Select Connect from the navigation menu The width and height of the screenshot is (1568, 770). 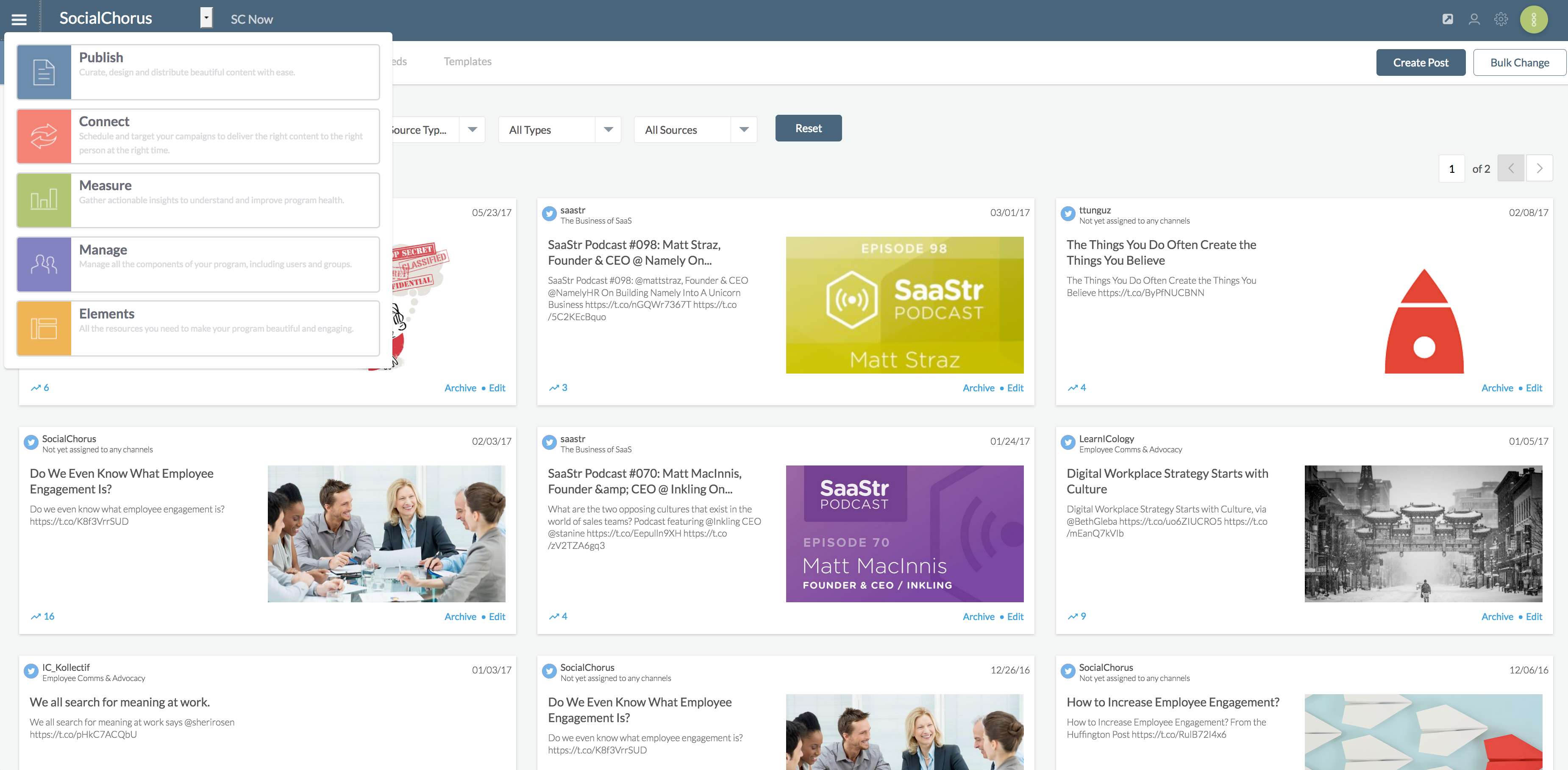tap(198, 136)
